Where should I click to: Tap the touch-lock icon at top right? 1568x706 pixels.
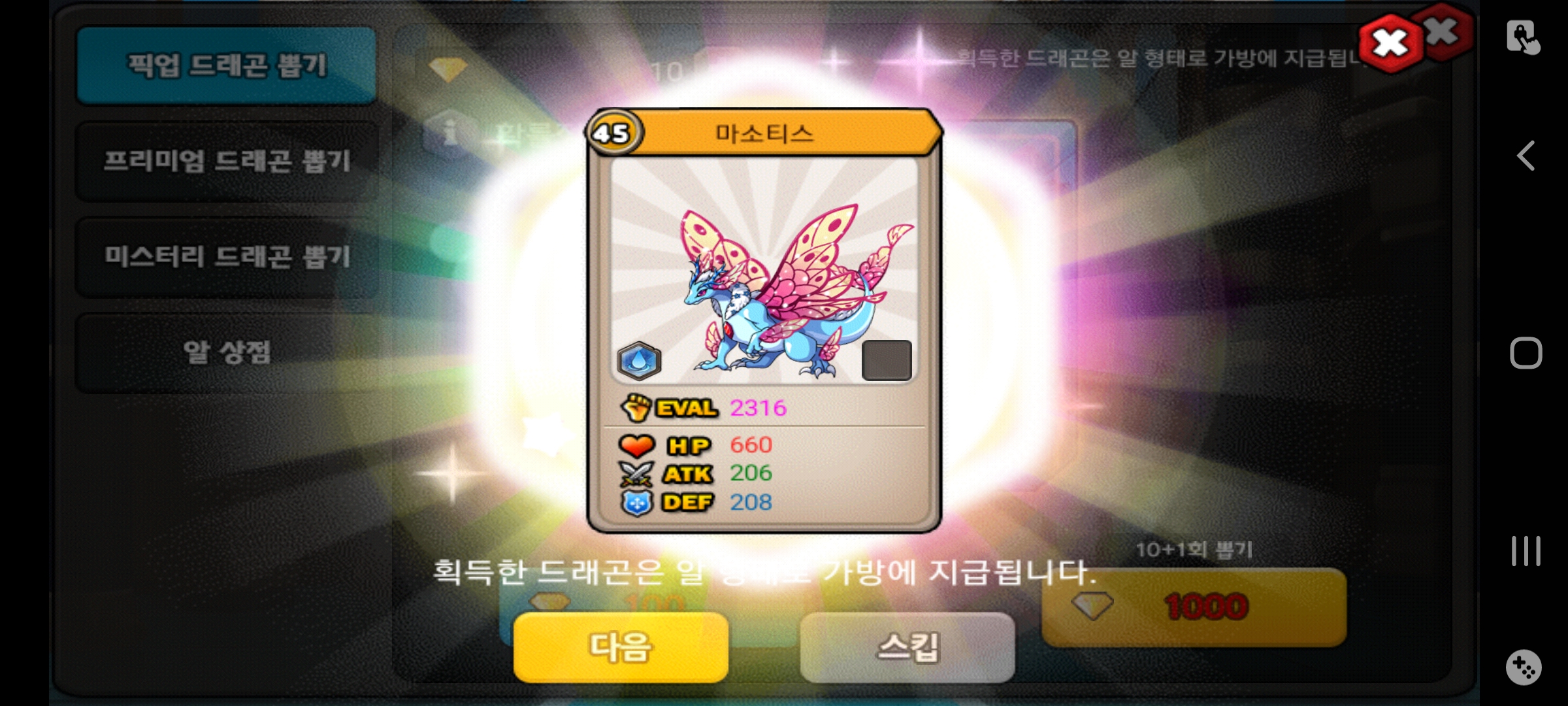(1523, 37)
